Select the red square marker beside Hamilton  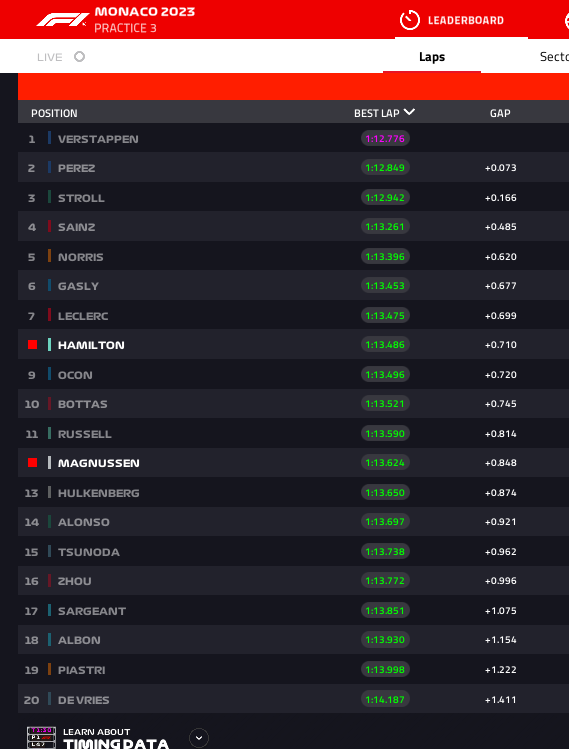32,344
